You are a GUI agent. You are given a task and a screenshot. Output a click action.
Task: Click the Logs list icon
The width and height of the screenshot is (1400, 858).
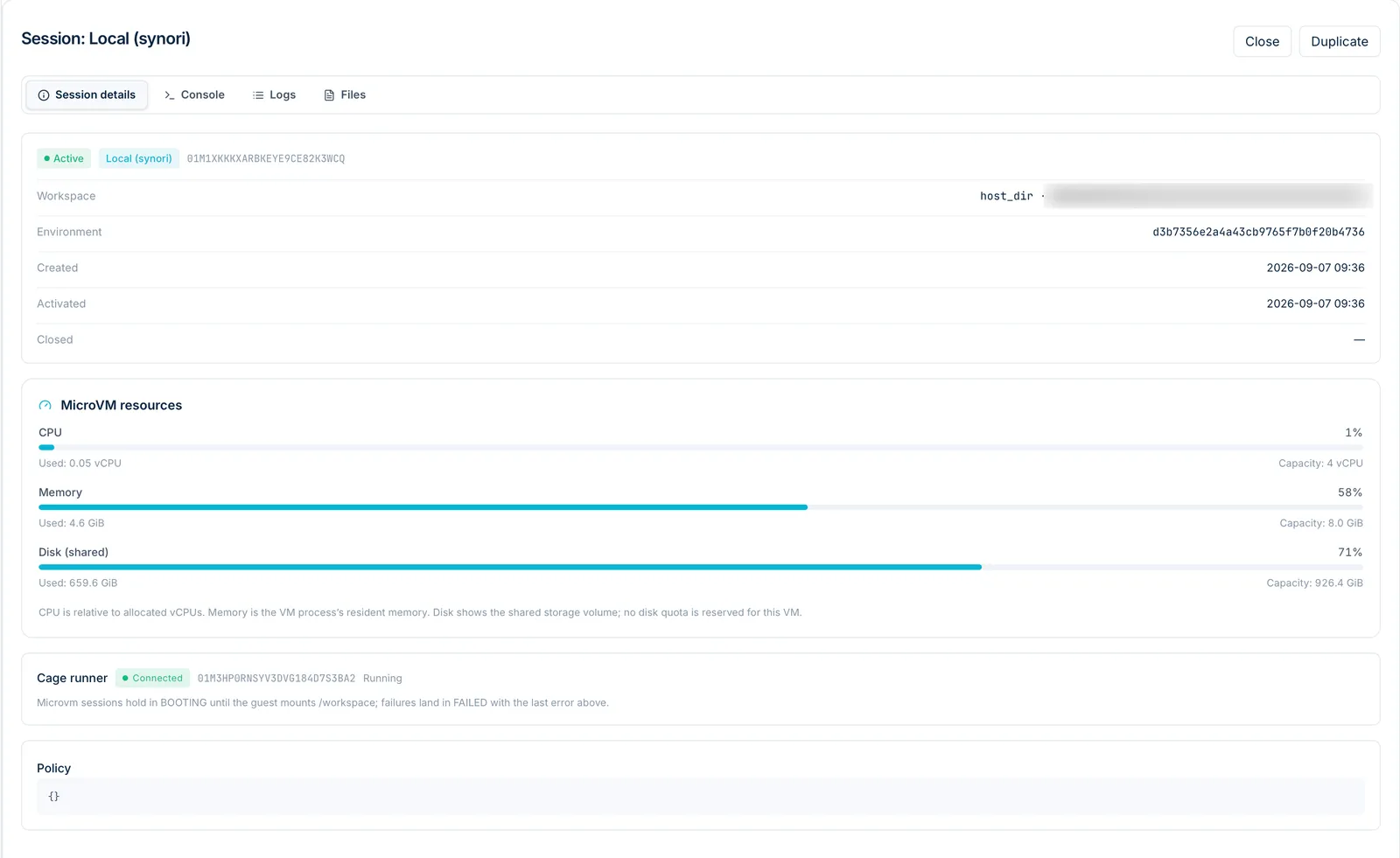(x=258, y=95)
